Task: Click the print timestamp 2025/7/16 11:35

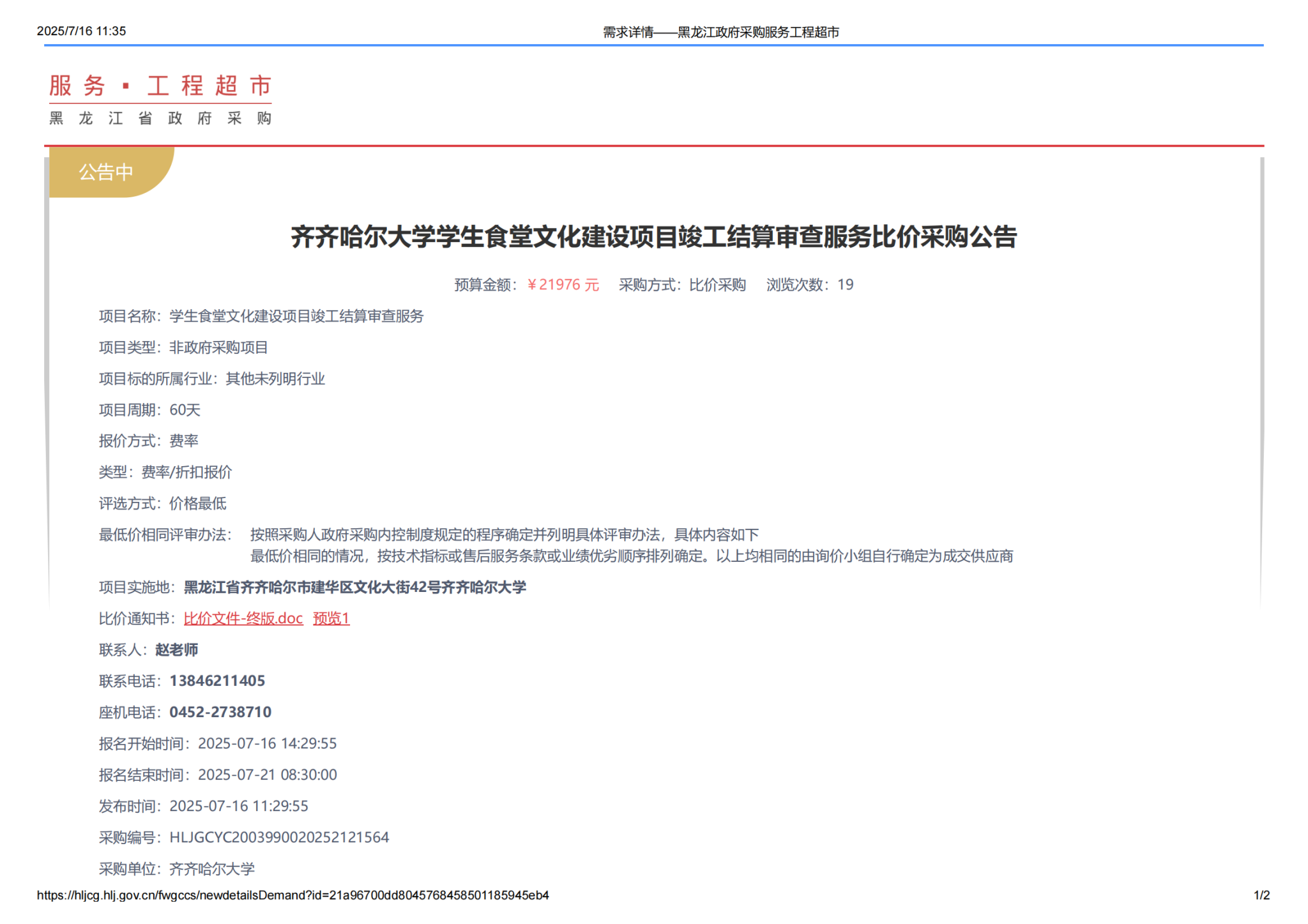Action: click(81, 31)
